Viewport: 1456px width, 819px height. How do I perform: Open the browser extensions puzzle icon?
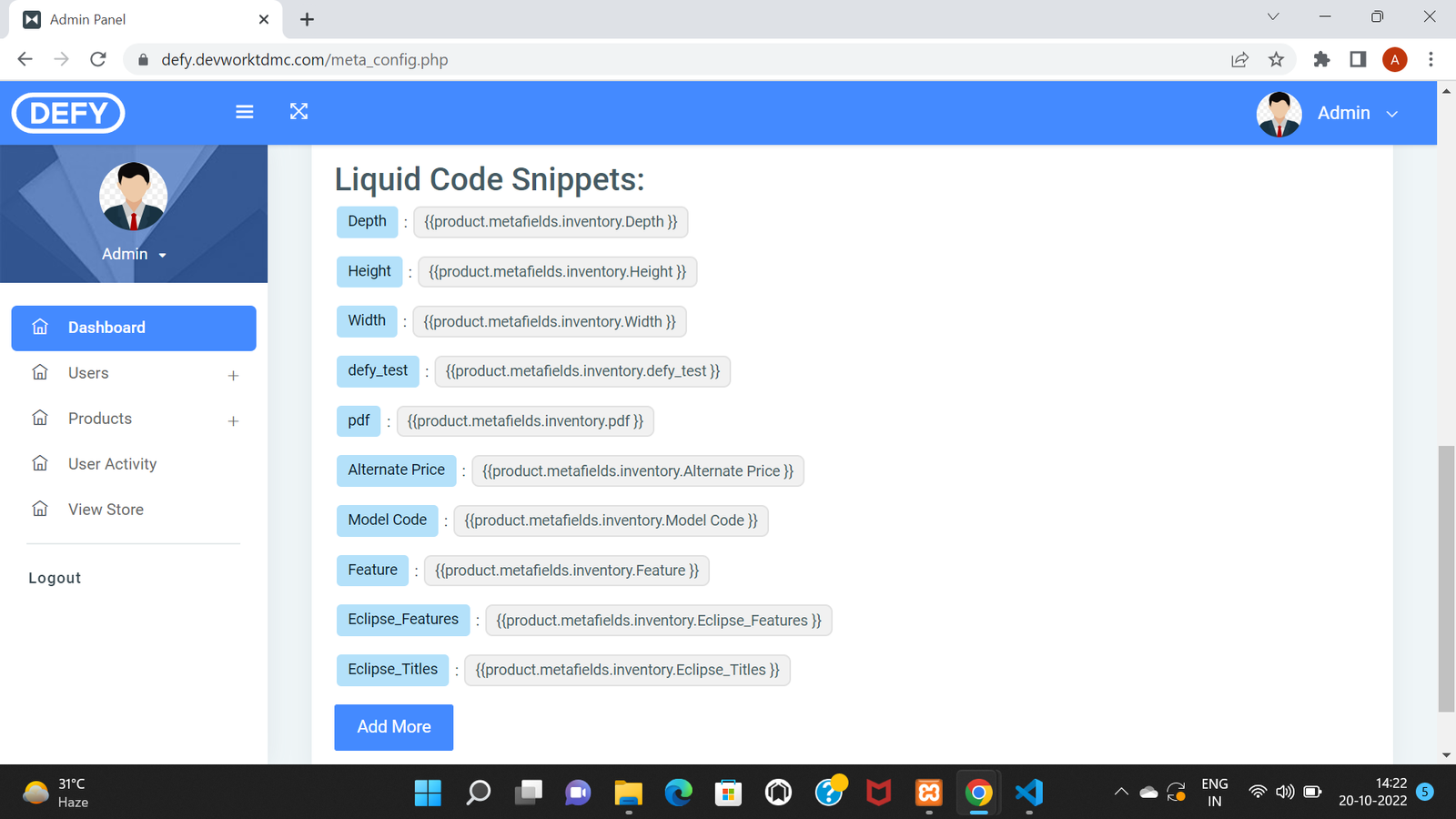(1321, 60)
